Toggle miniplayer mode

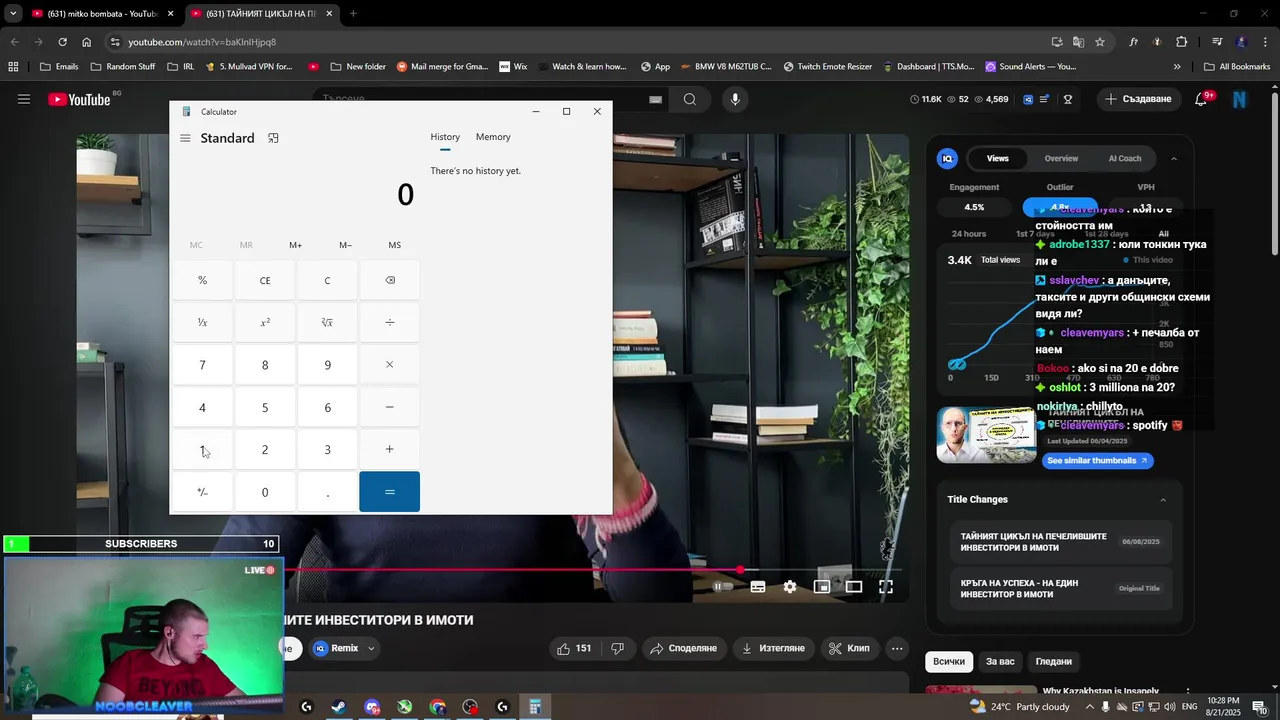pyautogui.click(x=821, y=587)
